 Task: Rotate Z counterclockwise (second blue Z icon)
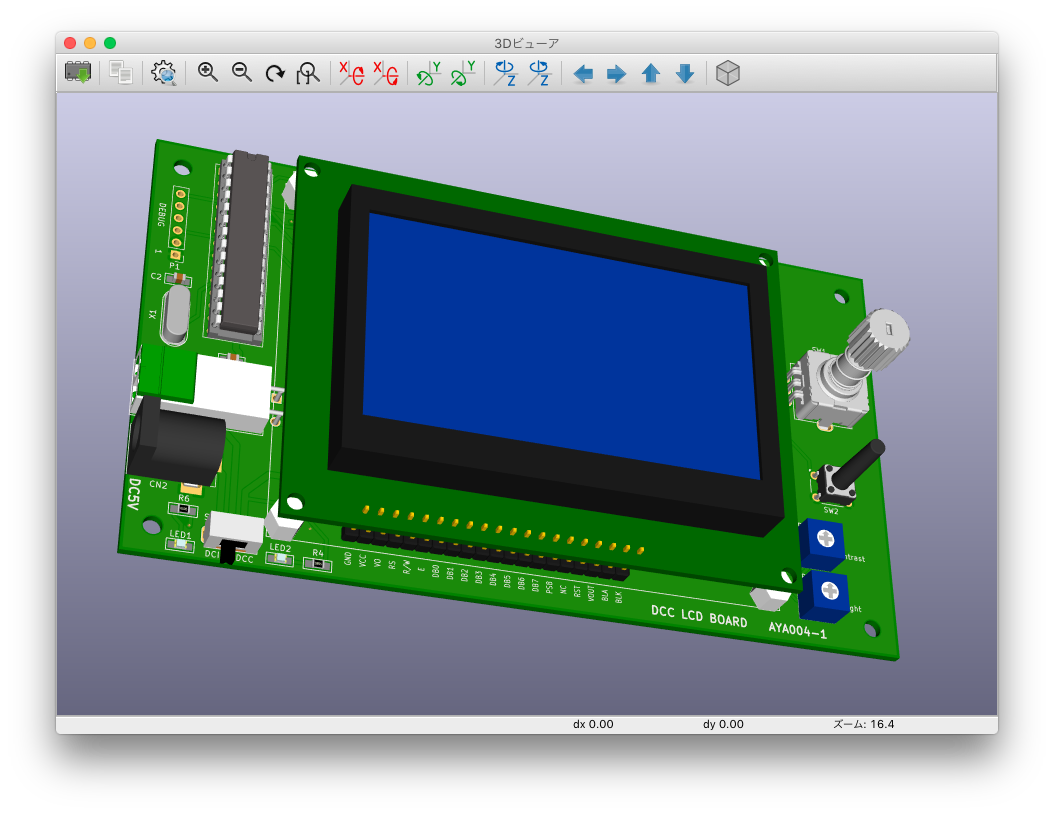[539, 73]
